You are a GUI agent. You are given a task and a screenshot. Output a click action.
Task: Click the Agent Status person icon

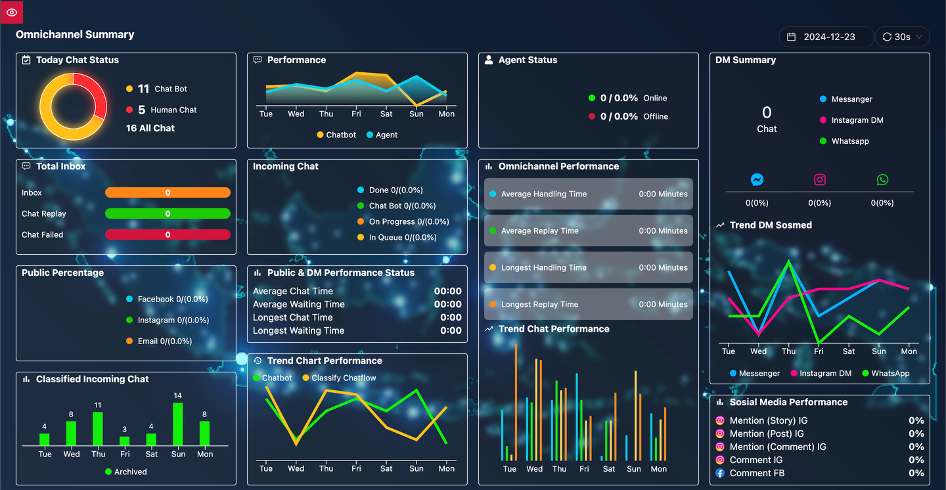coord(489,60)
